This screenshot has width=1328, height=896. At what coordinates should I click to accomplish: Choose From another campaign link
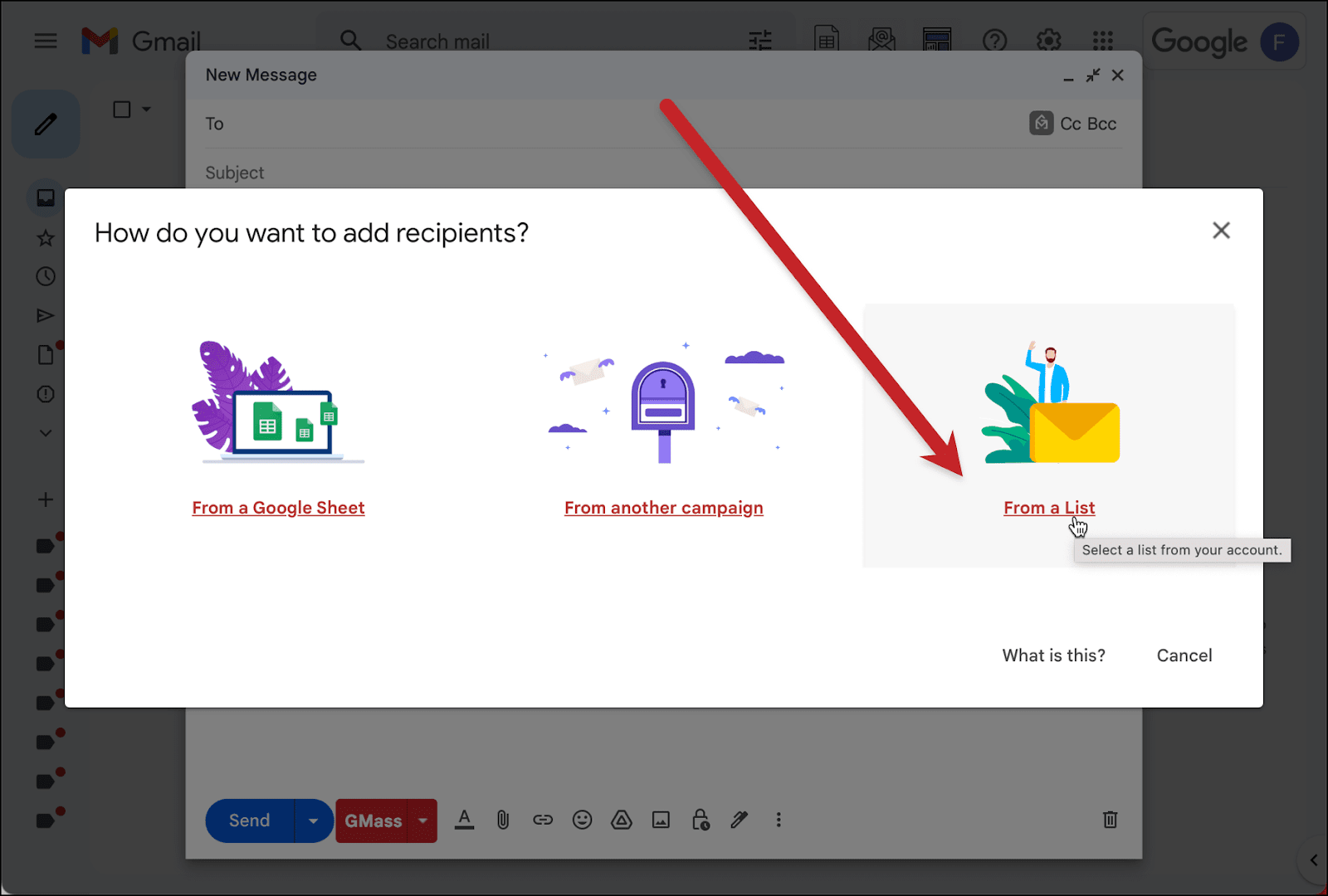(x=664, y=508)
